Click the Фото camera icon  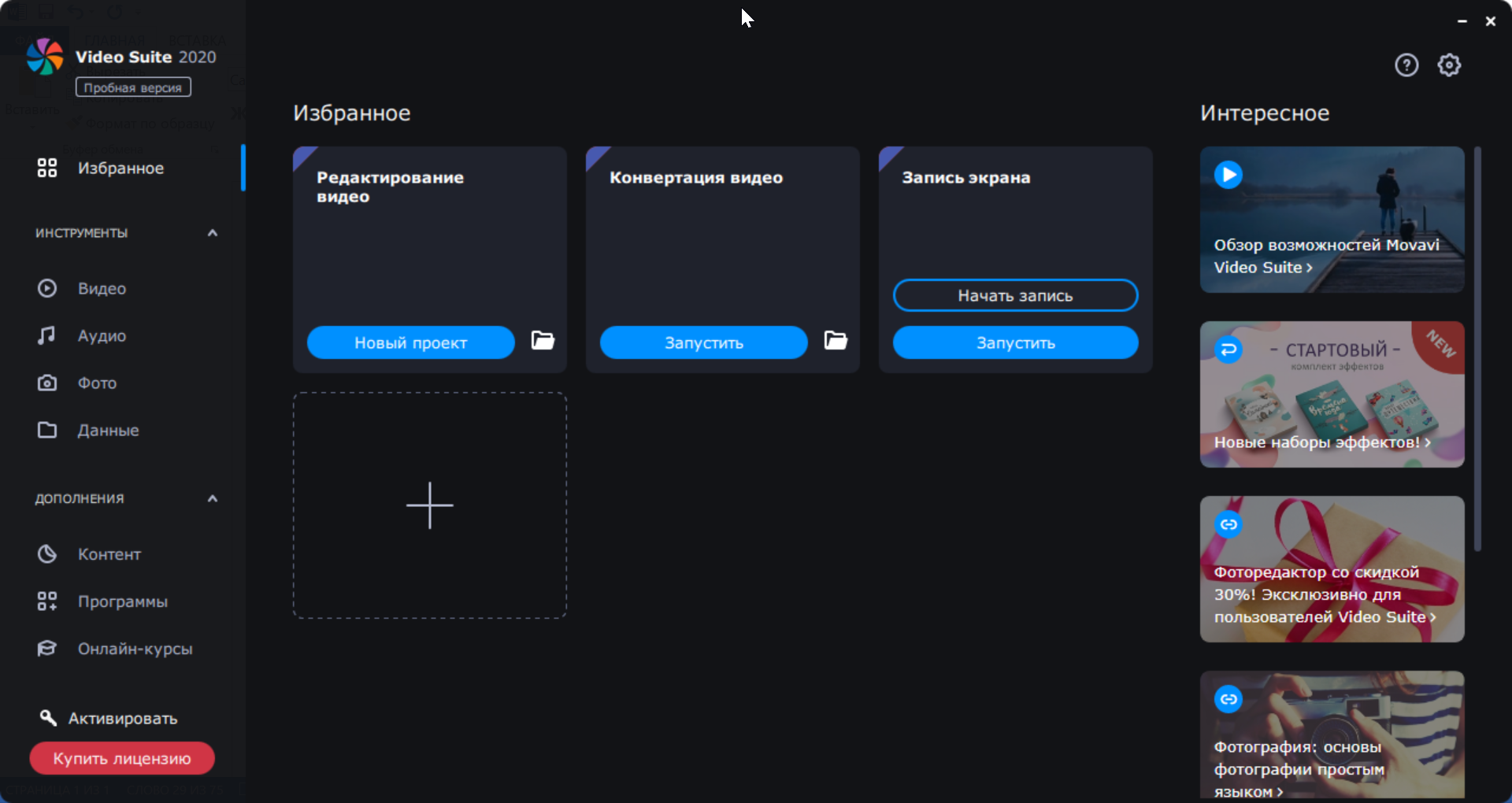tap(47, 383)
